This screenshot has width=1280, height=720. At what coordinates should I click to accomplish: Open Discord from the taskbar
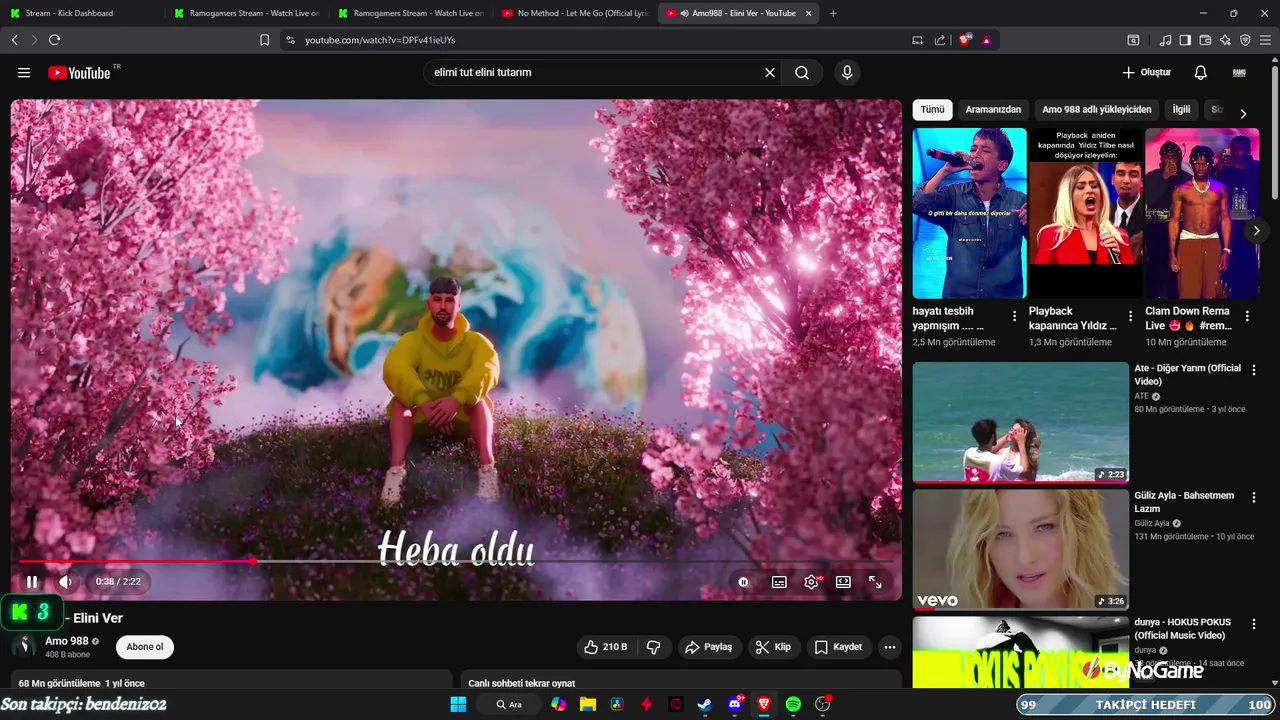[735, 704]
